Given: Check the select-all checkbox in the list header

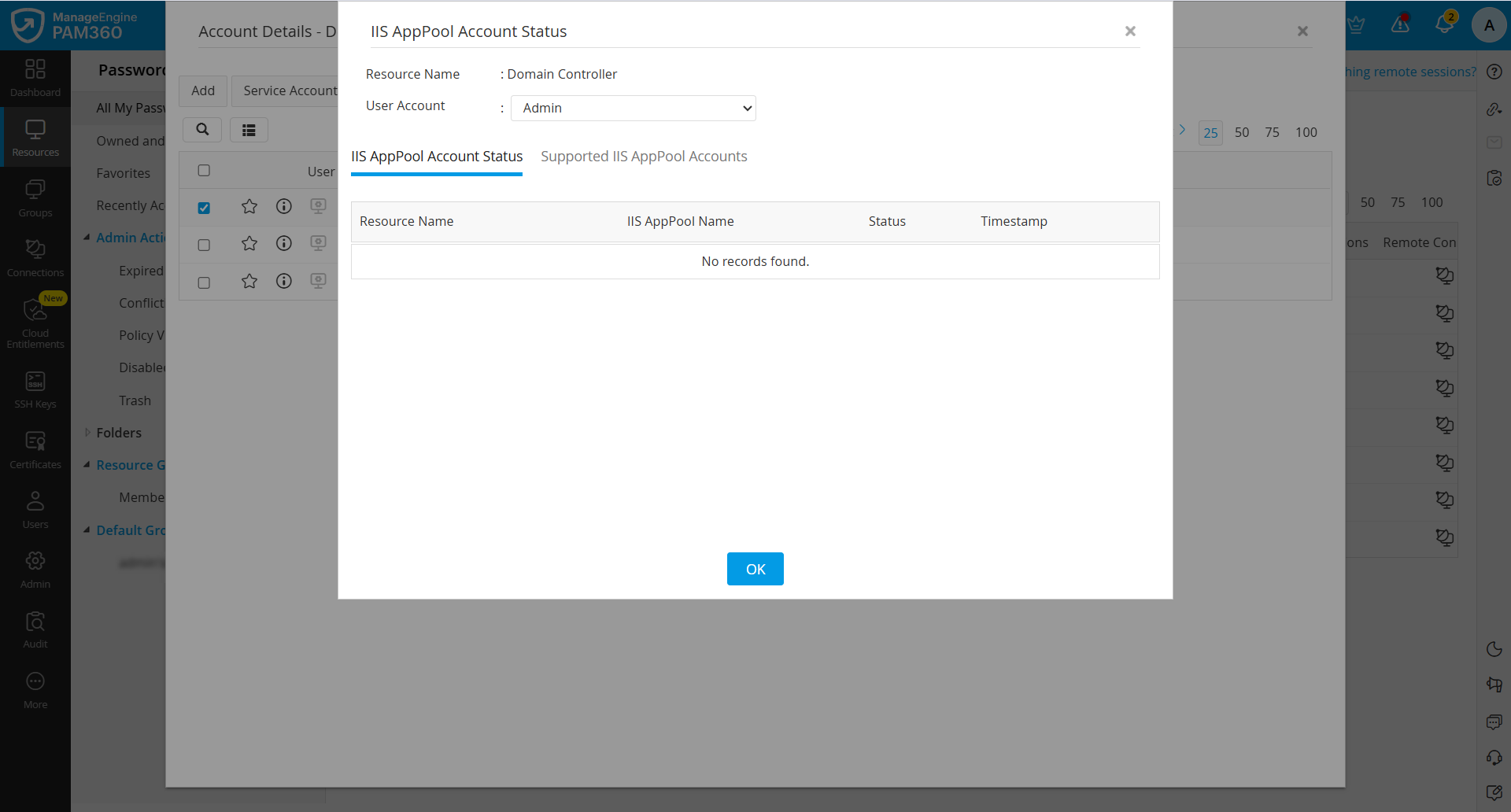Looking at the screenshot, I should point(204,169).
